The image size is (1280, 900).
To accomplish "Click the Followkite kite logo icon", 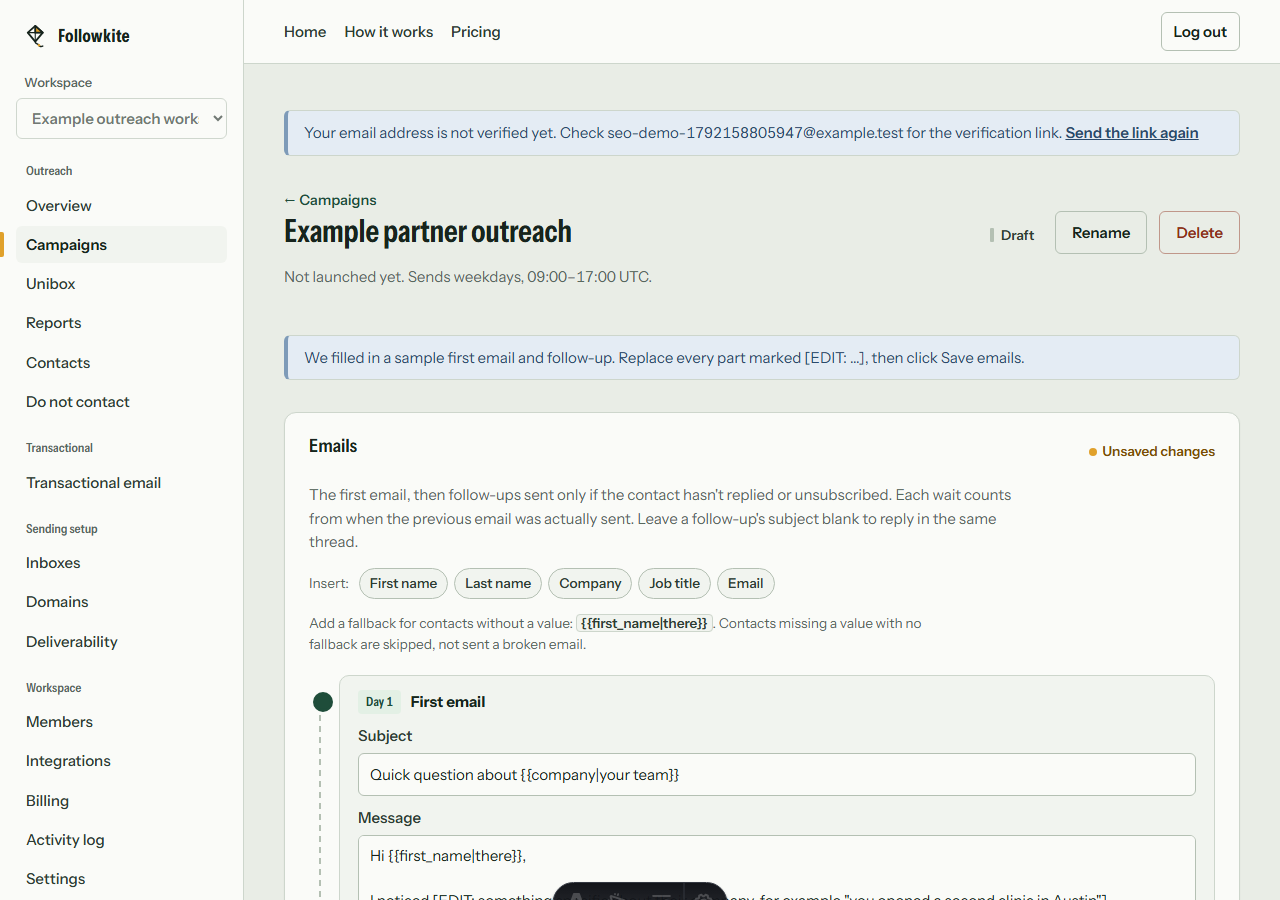I will pos(36,36).
